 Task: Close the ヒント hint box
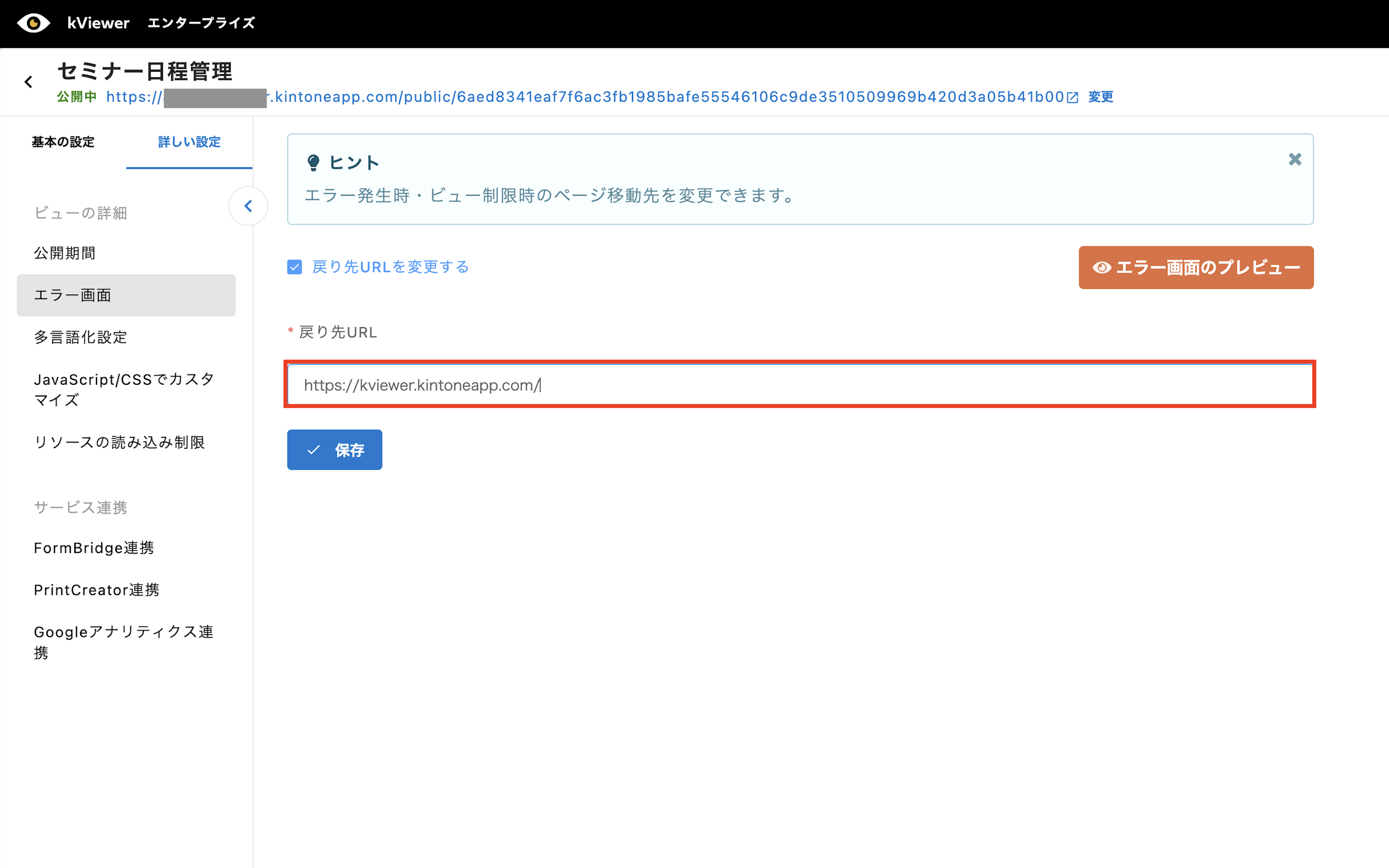tap(1295, 160)
